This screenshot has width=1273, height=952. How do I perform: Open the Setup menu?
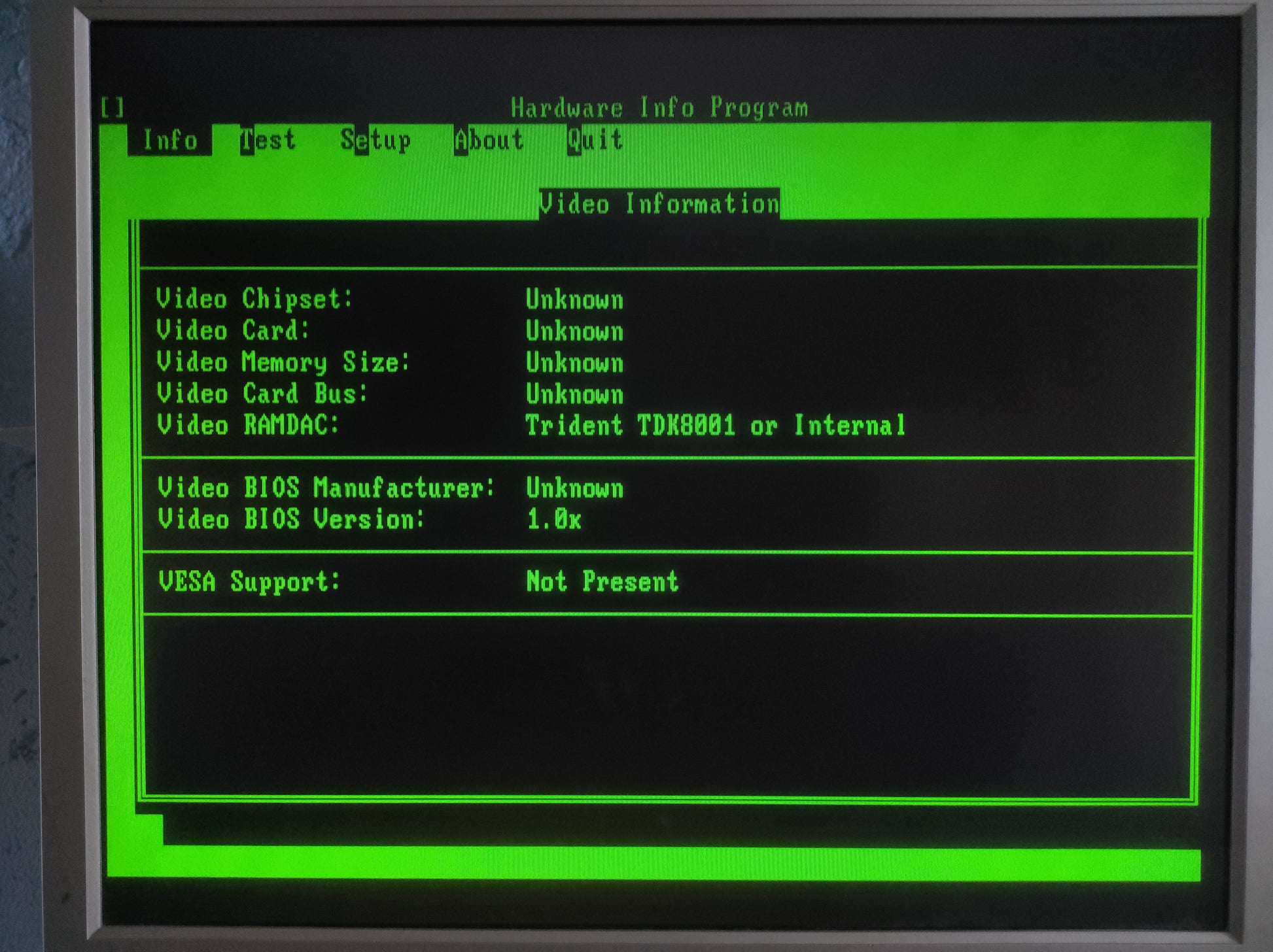(375, 140)
